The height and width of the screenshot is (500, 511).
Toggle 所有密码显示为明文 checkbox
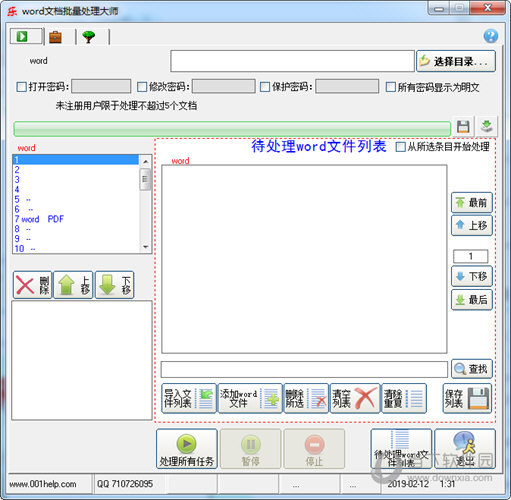coord(391,87)
